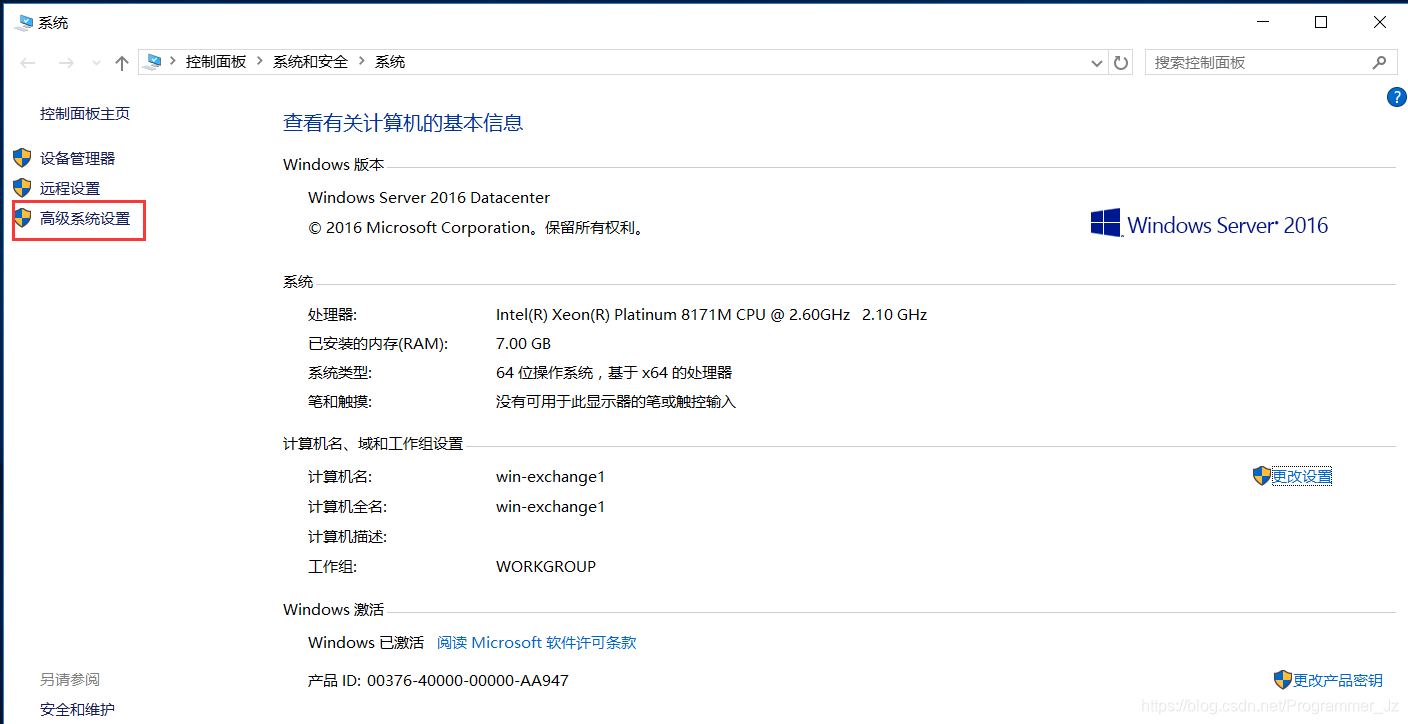The width and height of the screenshot is (1408, 724).
Task: Click full name value next to 计算机全名:
Action: (550, 506)
